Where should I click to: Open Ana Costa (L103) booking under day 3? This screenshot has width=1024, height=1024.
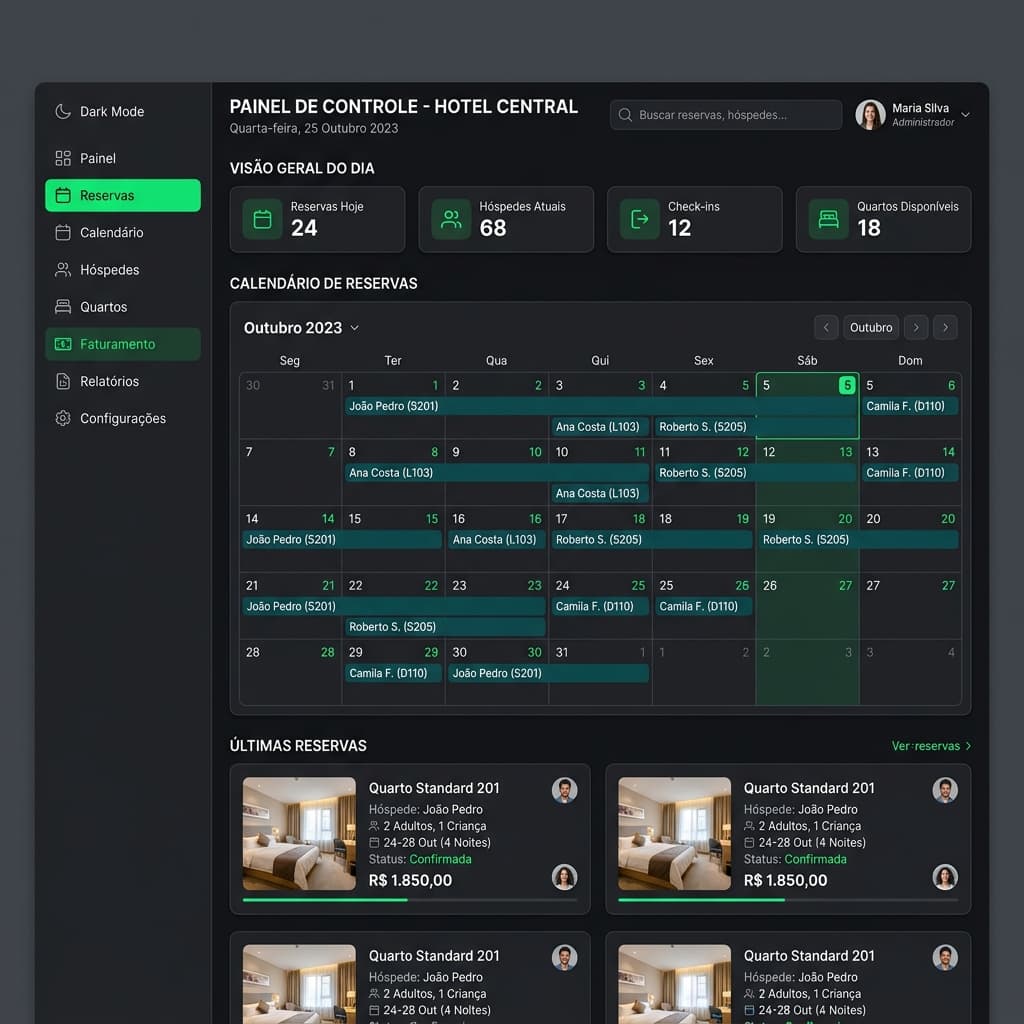[600, 427]
